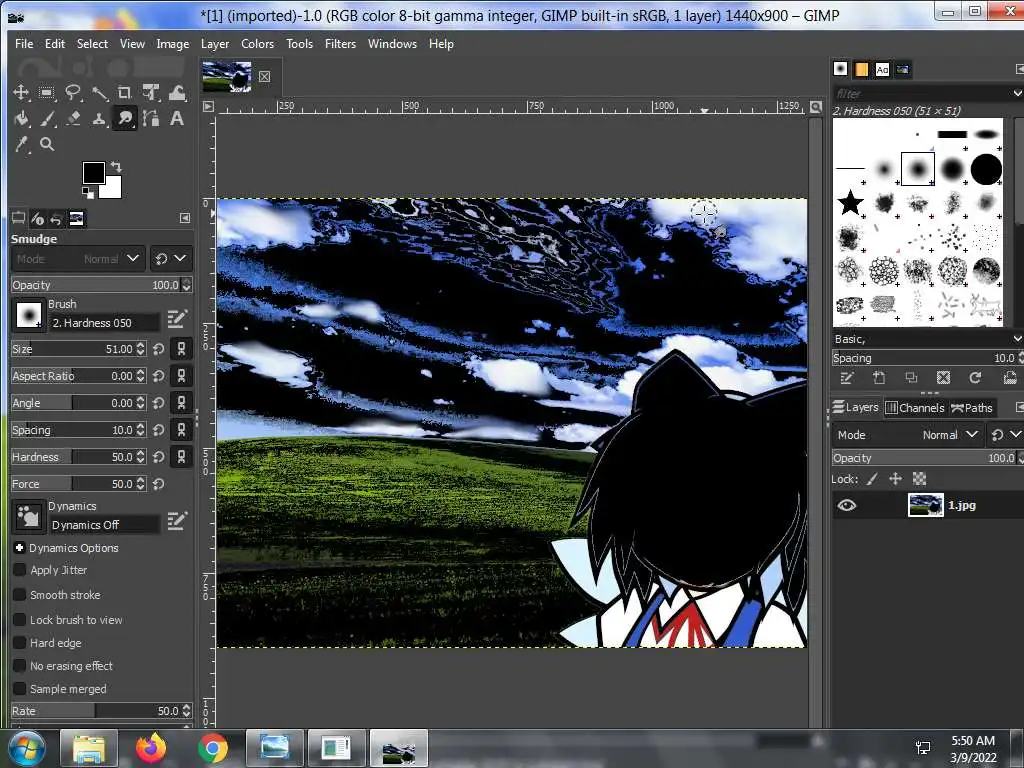Image resolution: width=1024 pixels, height=768 pixels.
Task: Edit the Dynamics Off dynamics icon
Action: (x=177, y=520)
